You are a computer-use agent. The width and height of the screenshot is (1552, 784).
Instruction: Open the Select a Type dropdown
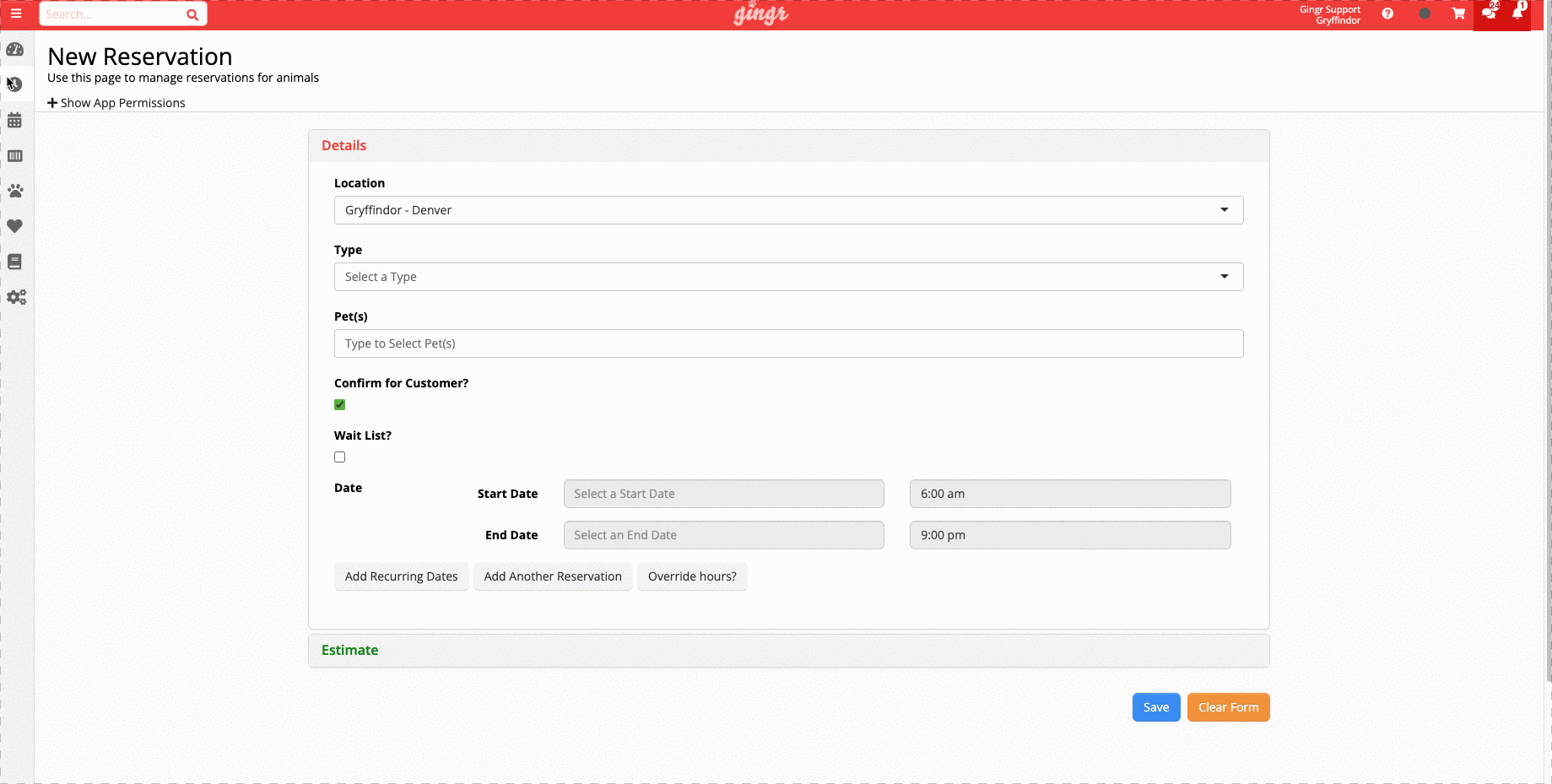point(788,277)
